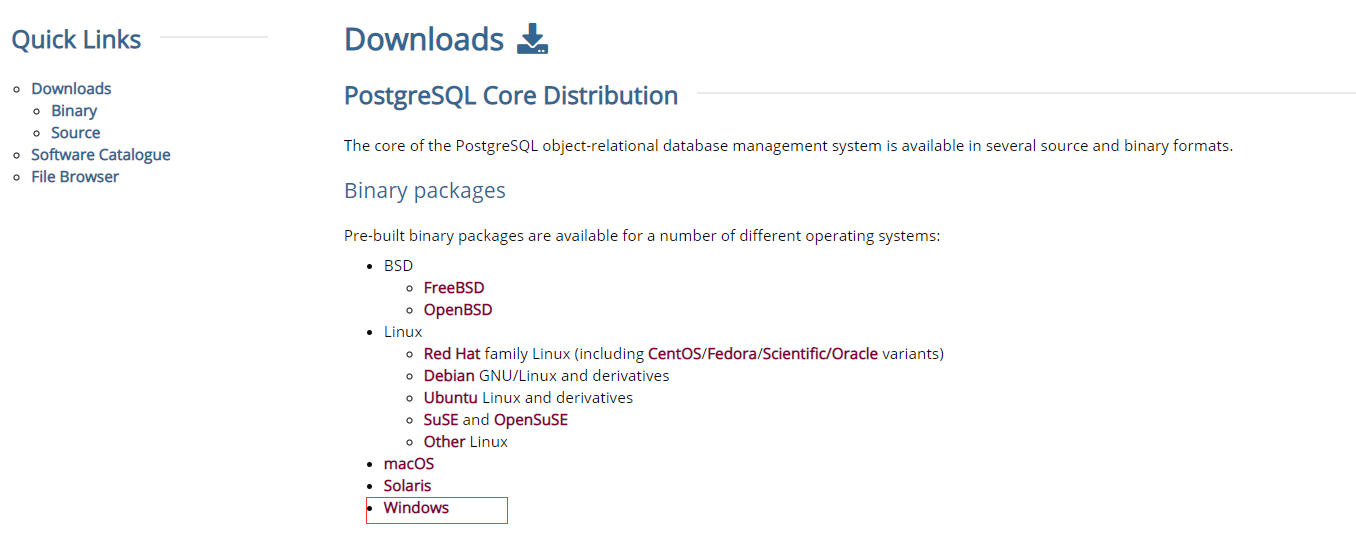Image resolution: width=1356 pixels, height=535 pixels.
Task: Open the Downloads quick link
Action: pos(71,89)
